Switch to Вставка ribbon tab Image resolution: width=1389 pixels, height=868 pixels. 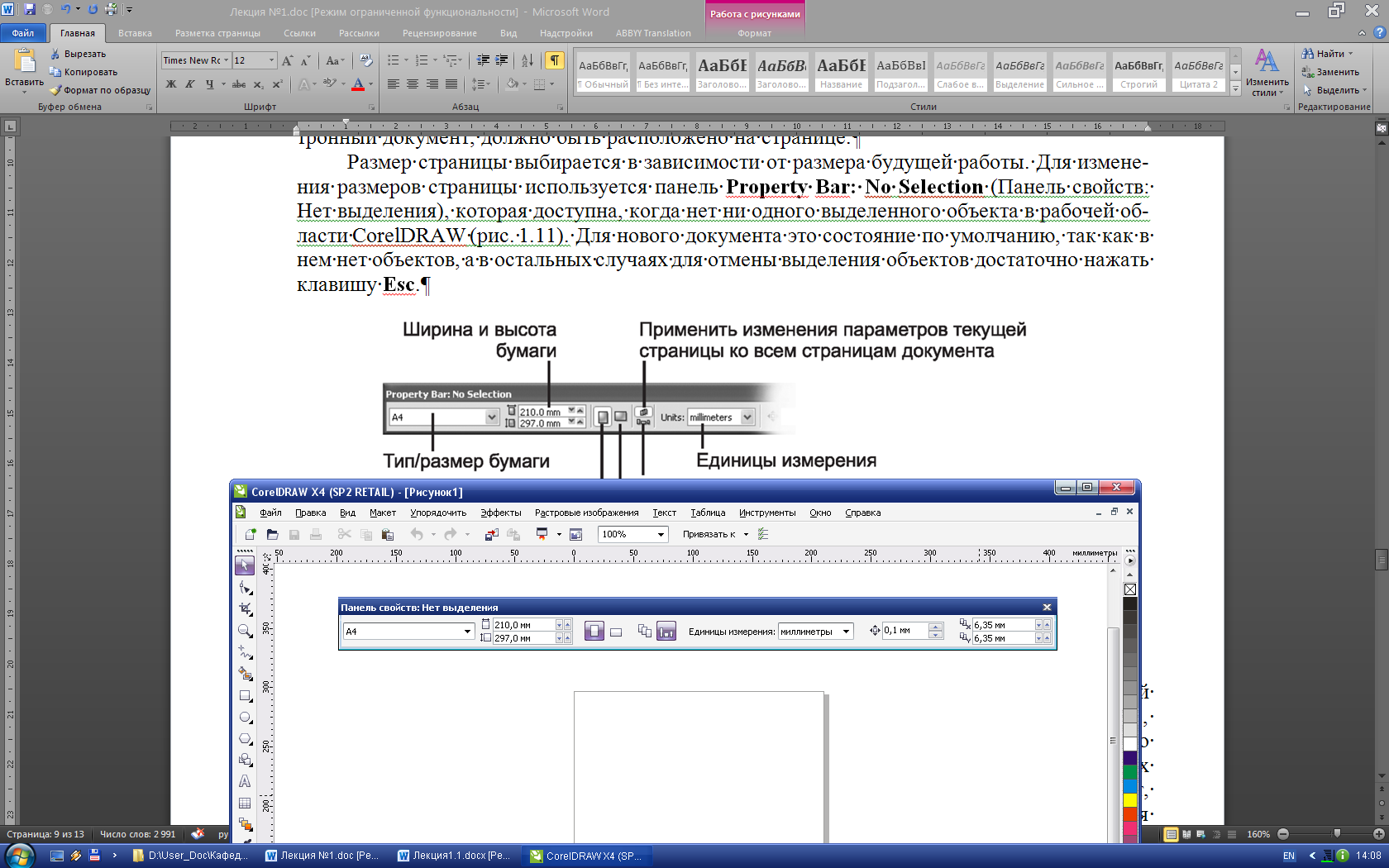[135, 33]
